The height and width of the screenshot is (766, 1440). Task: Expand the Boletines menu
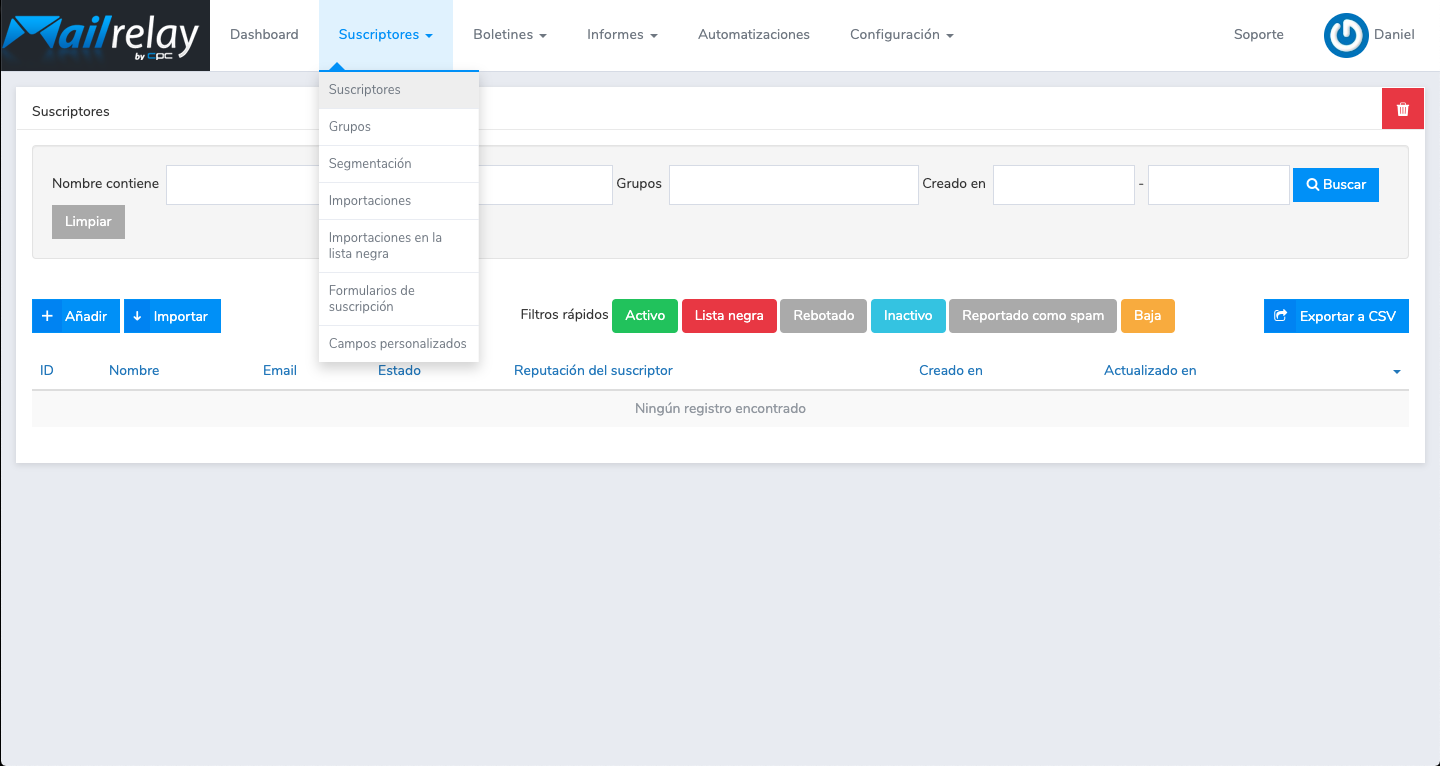pyautogui.click(x=510, y=34)
